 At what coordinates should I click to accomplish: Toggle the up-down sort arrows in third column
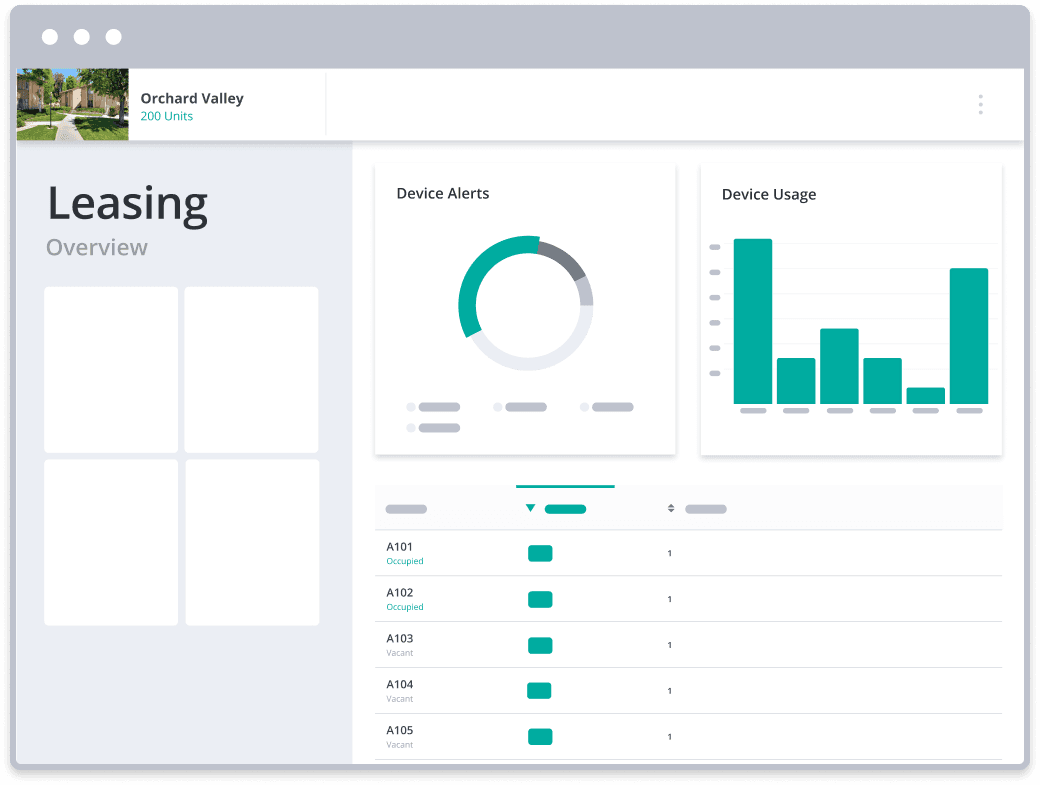pos(671,508)
